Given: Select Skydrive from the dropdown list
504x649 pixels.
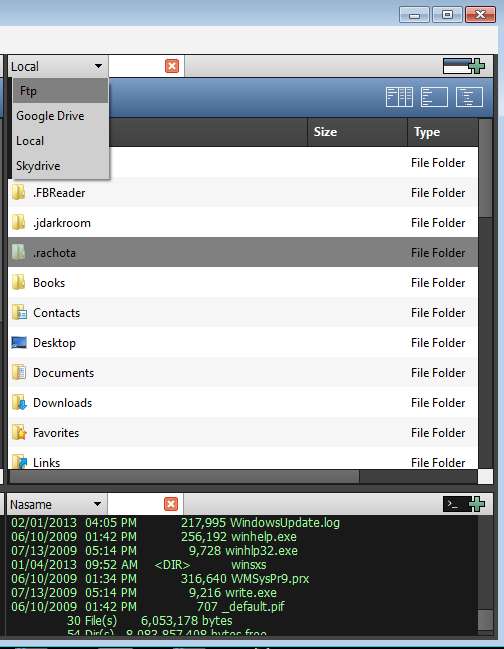Looking at the screenshot, I should (x=60, y=166).
